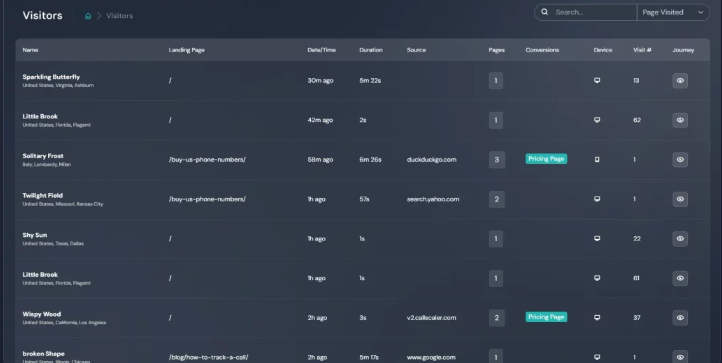Click the Conversions column header
Image resolution: width=722 pixels, height=363 pixels.
pyautogui.click(x=542, y=50)
